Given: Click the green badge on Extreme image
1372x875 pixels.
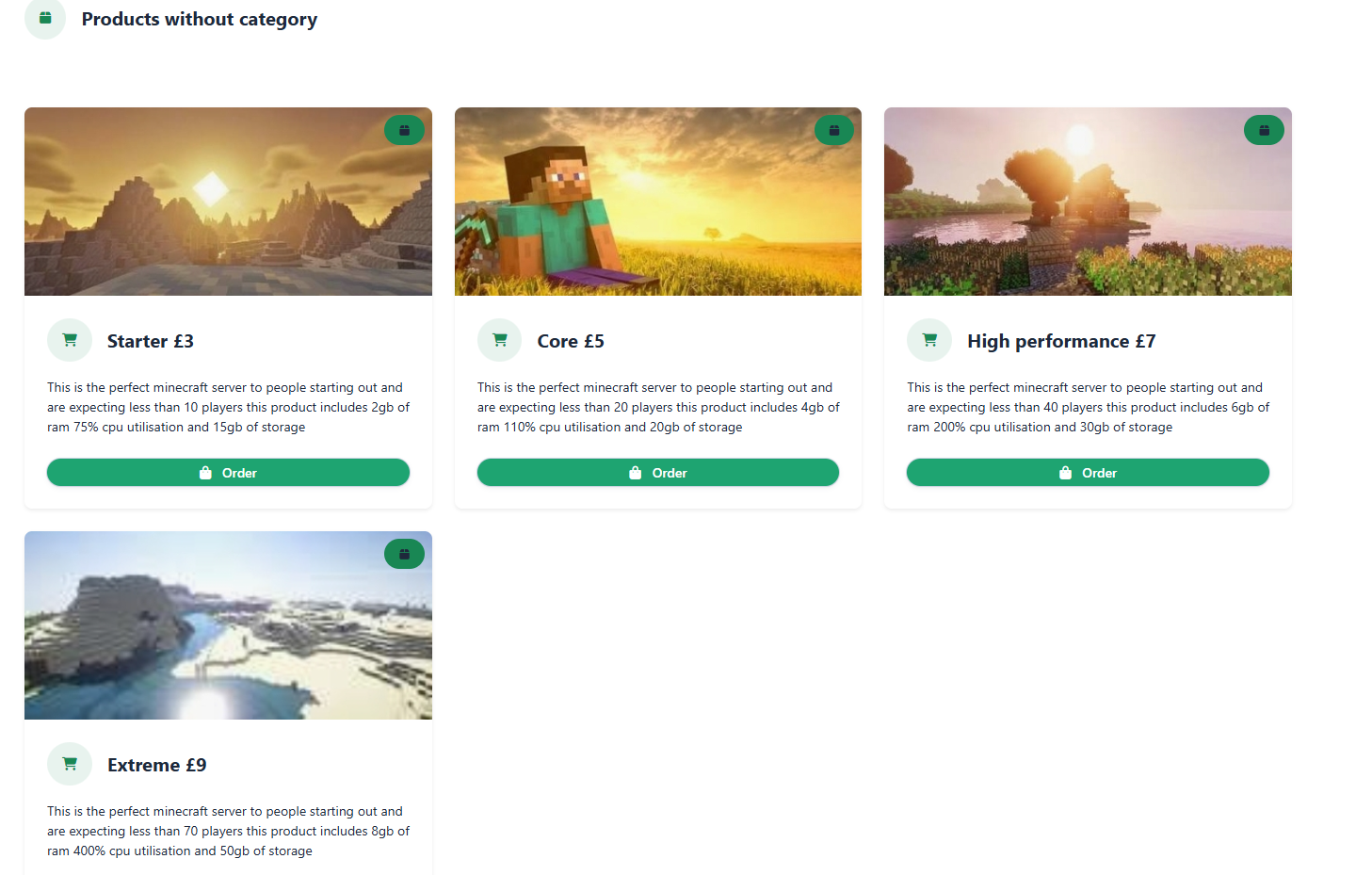Looking at the screenshot, I should coord(404,554).
